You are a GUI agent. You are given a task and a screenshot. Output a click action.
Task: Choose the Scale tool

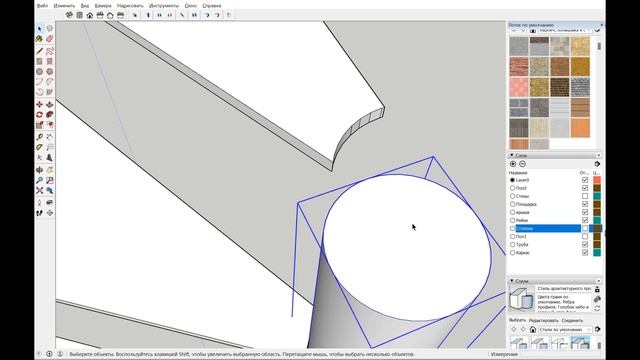point(40,124)
